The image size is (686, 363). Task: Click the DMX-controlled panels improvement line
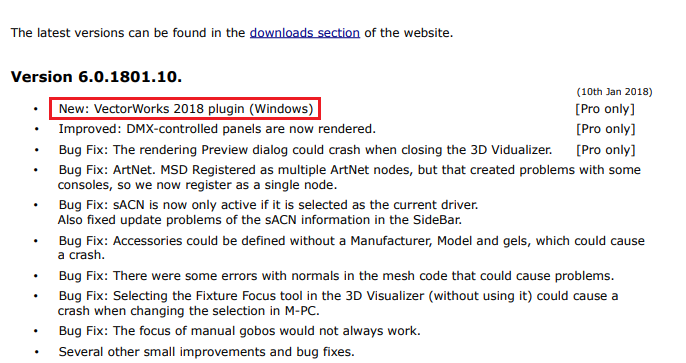coord(217,129)
